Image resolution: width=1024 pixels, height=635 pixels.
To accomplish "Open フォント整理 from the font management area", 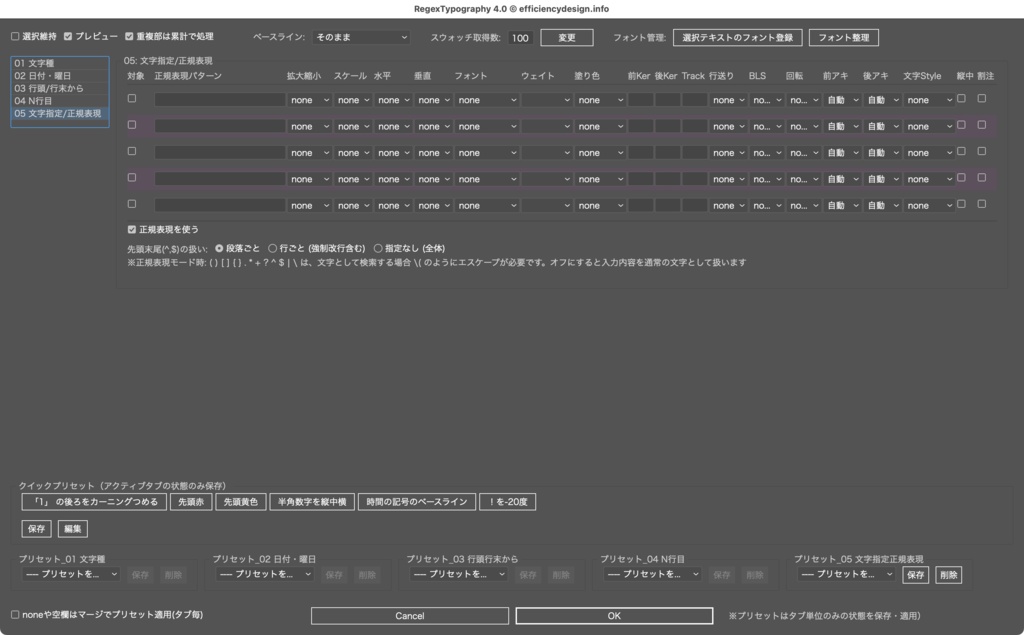I will [845, 37].
